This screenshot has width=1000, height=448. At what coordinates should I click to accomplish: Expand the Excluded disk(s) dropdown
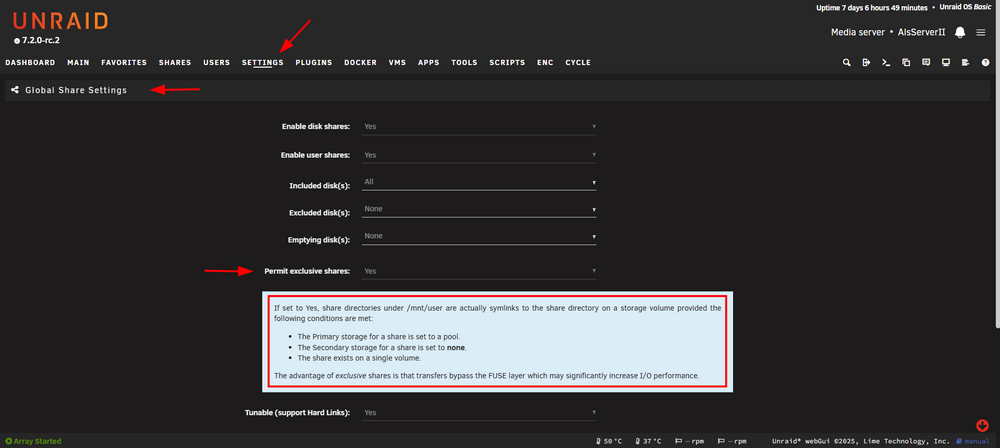(x=479, y=209)
